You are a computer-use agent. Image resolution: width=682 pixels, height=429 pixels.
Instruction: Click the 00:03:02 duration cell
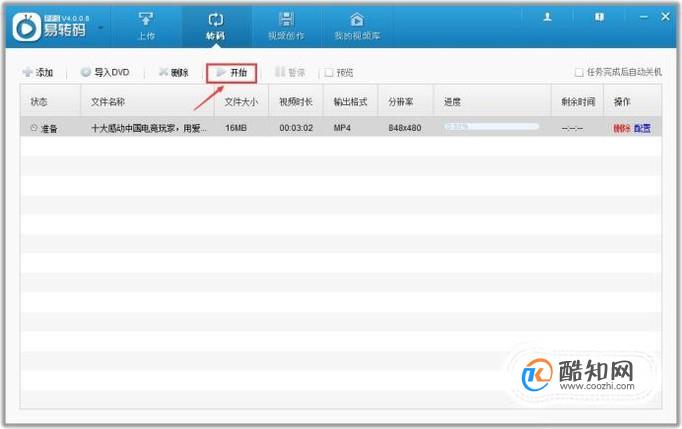point(296,128)
